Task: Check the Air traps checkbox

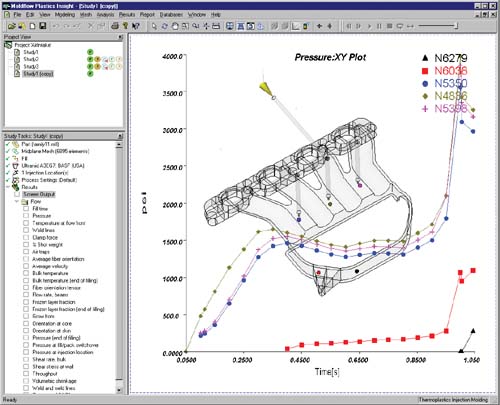Action: coord(26,252)
